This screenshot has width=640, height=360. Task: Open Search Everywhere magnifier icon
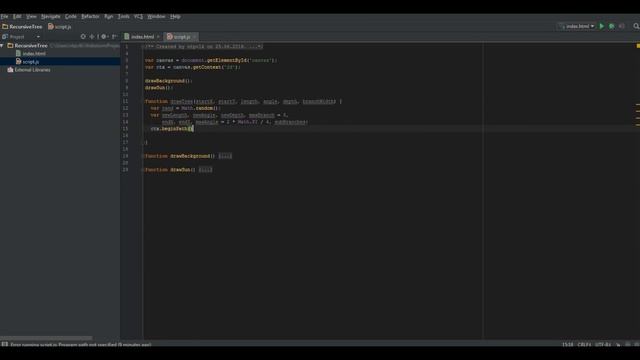[x=636, y=26]
